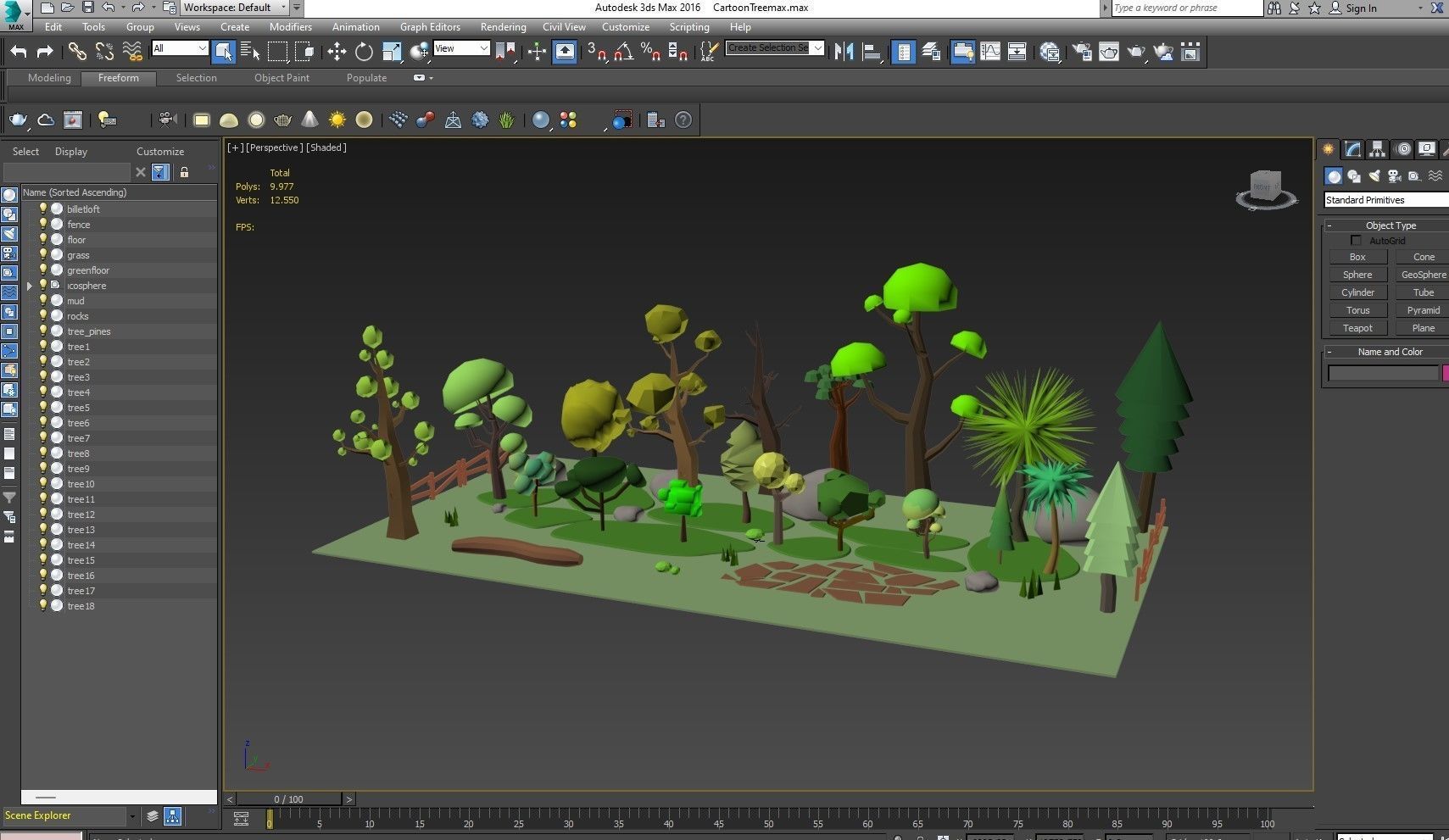Open the Render Setup dialog
This screenshot has width=1449, height=840.
tap(1082, 52)
